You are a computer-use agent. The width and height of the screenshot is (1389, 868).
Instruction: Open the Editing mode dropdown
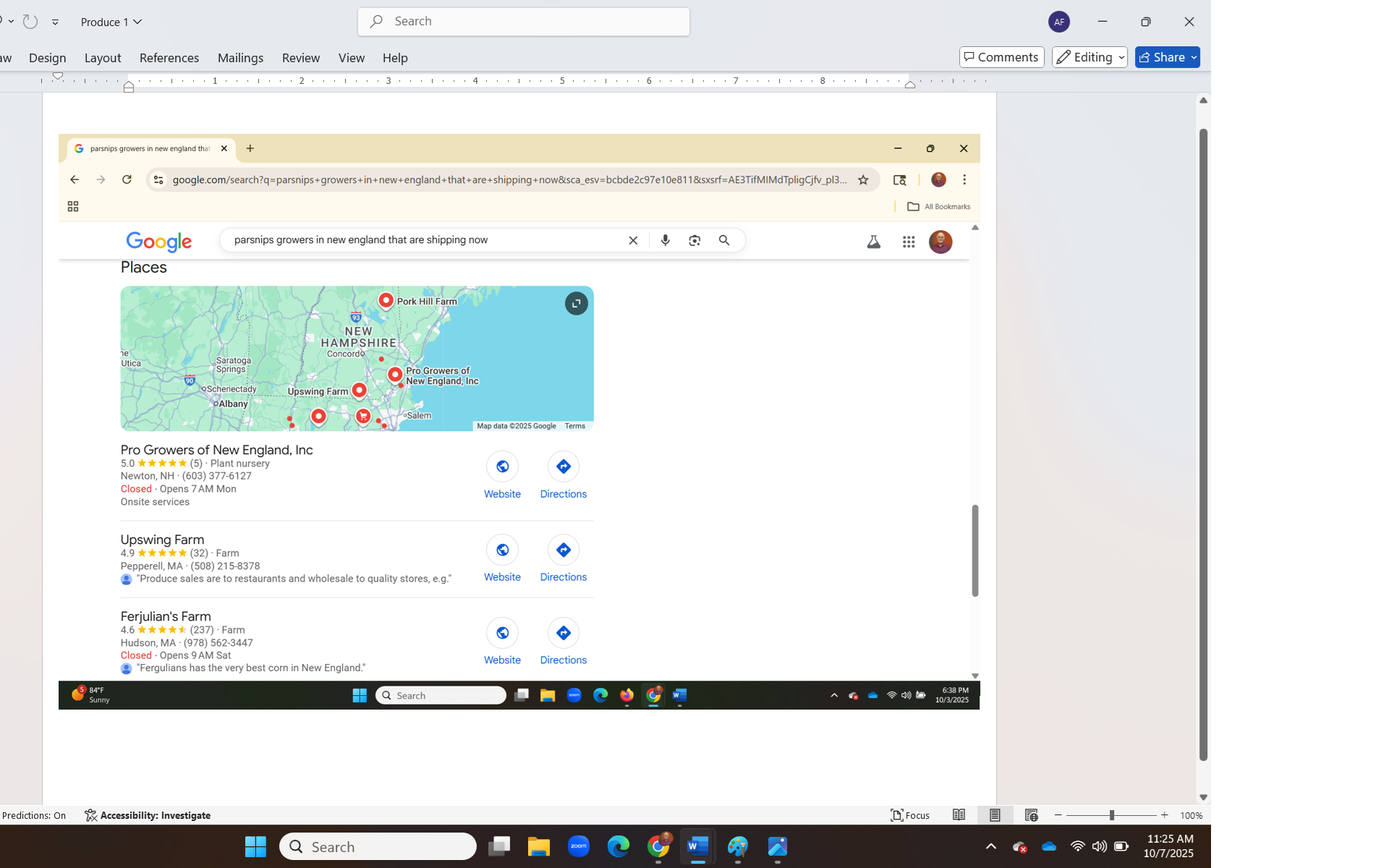[x=1089, y=57]
